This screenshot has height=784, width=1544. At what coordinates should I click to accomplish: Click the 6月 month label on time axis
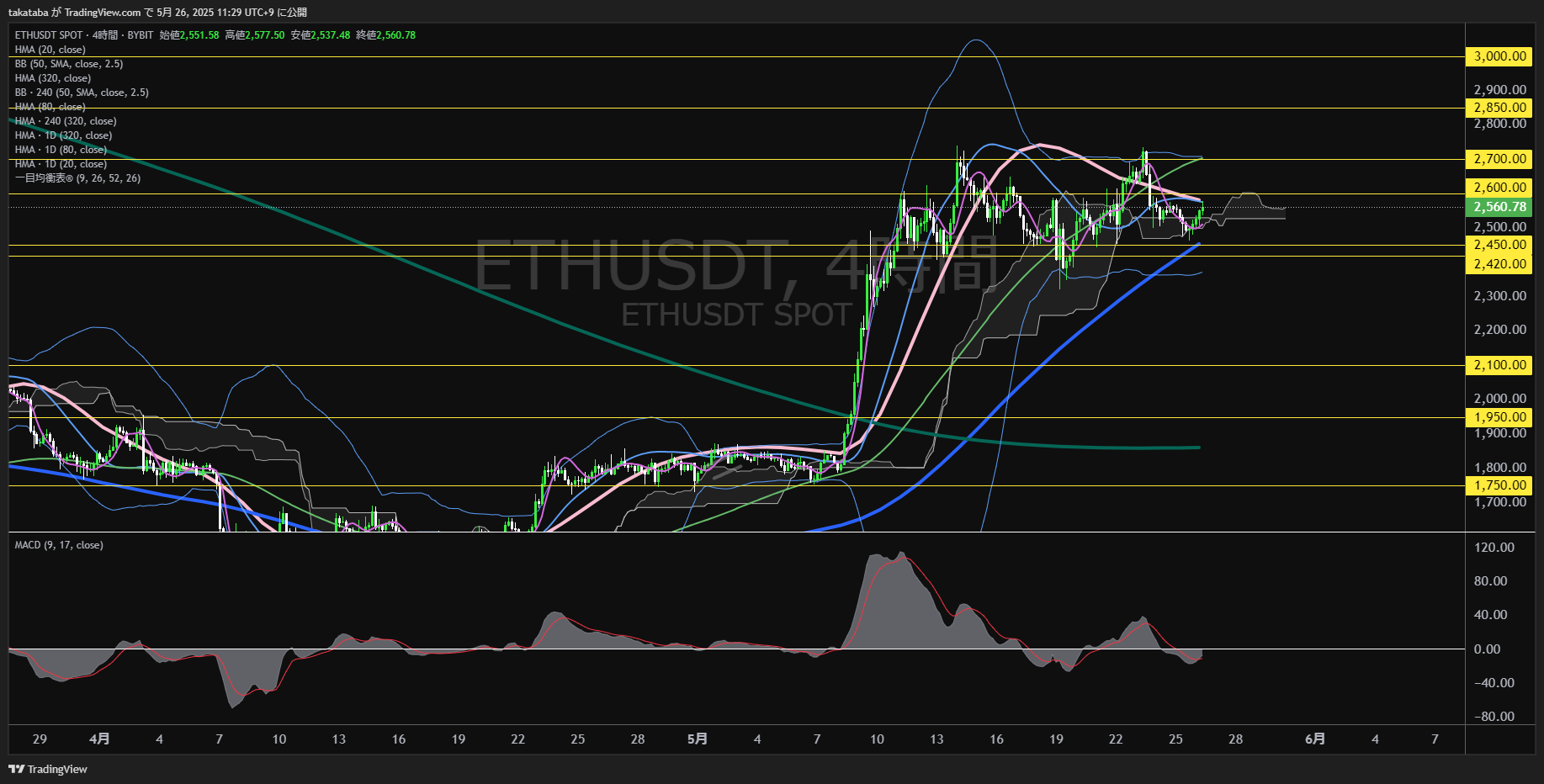(1315, 739)
